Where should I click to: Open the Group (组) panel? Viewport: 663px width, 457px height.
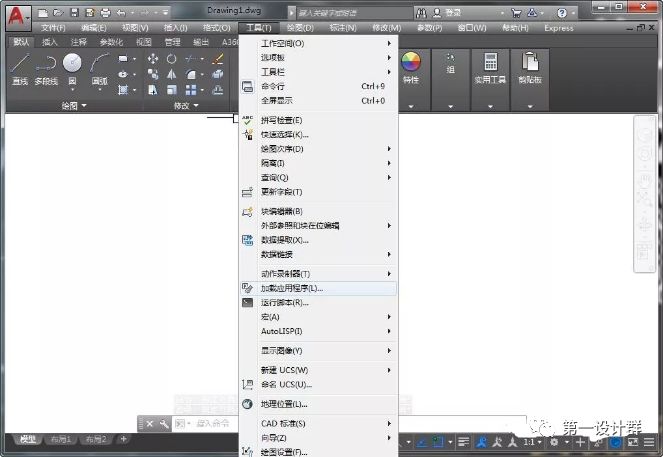pyautogui.click(x=450, y=64)
